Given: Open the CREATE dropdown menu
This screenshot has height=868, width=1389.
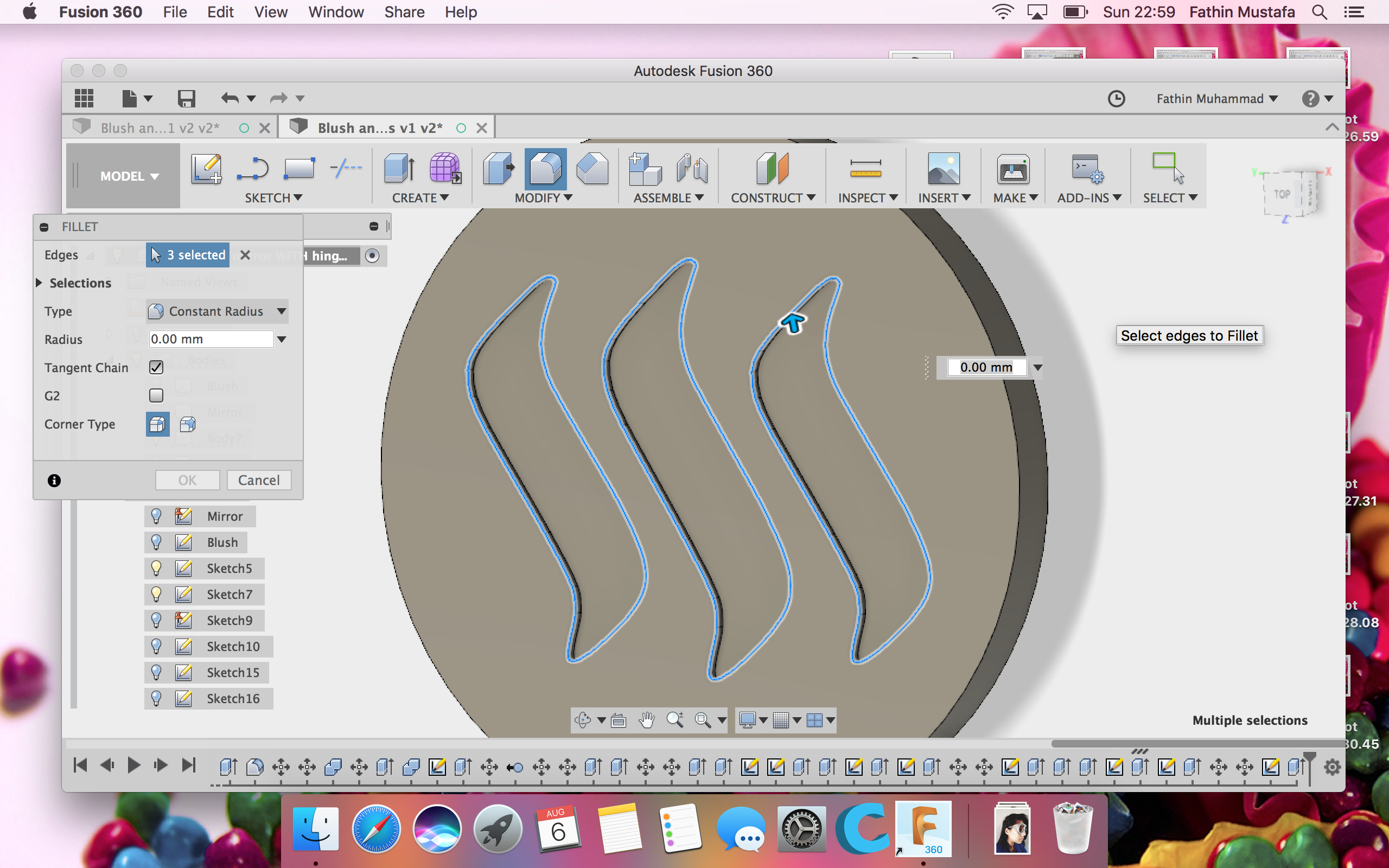Looking at the screenshot, I should pos(420,197).
